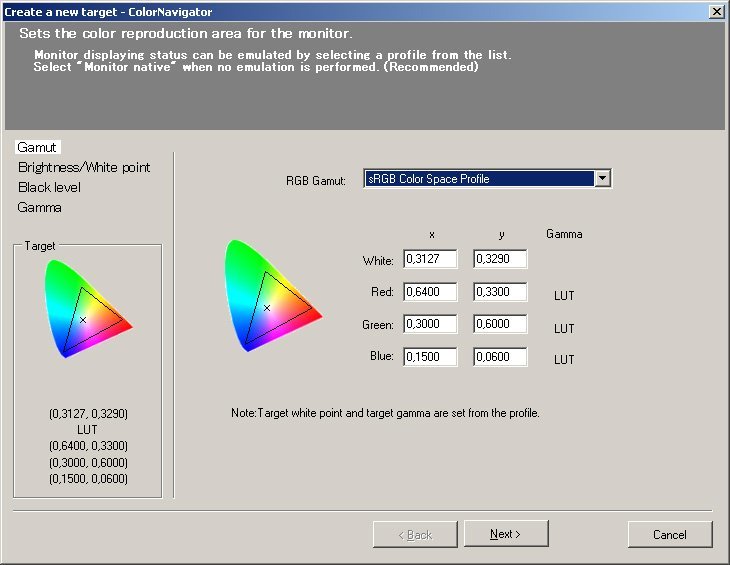Click the disabled Back button
Screen dimensions: 730x565
415,534
